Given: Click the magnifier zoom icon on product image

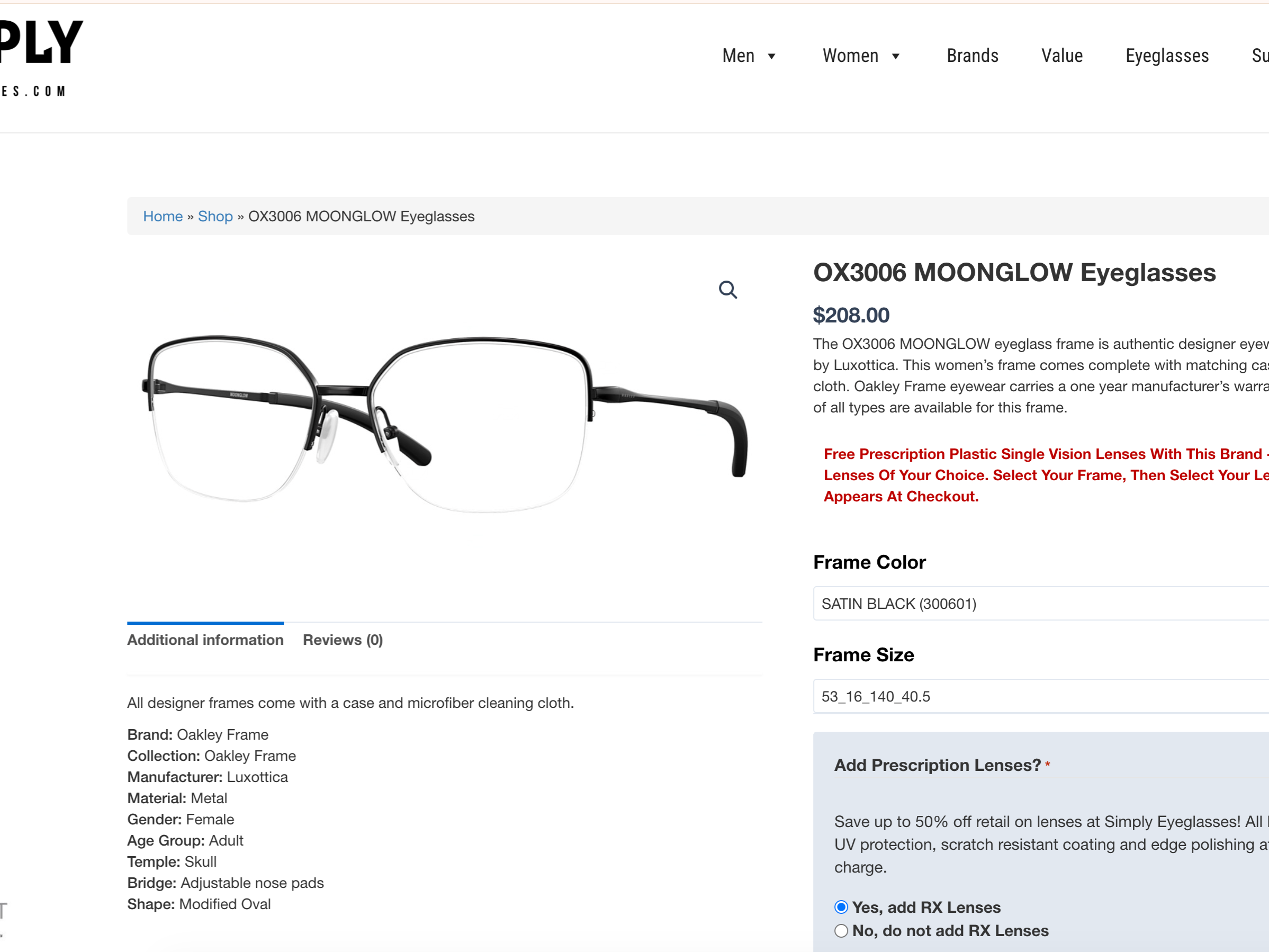Looking at the screenshot, I should pyautogui.click(x=727, y=290).
